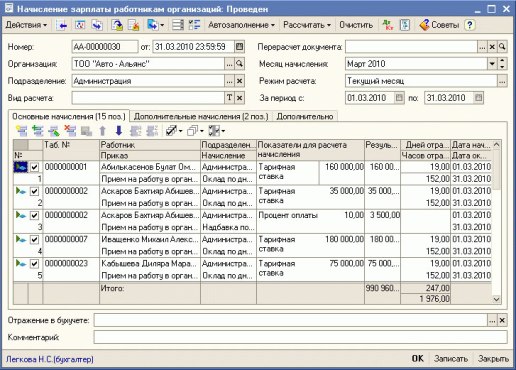Image resolution: width=516 pixels, height=370 pixels.
Task: Open recalculated document magnifier icon
Action: [x=502, y=47]
